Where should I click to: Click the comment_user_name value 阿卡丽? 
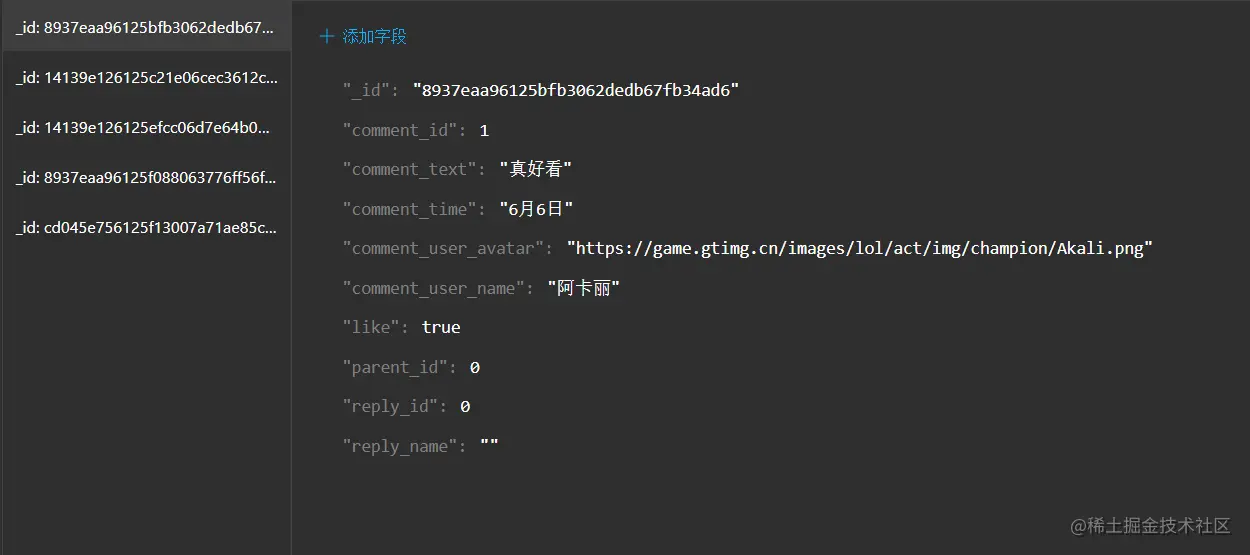click(x=584, y=288)
